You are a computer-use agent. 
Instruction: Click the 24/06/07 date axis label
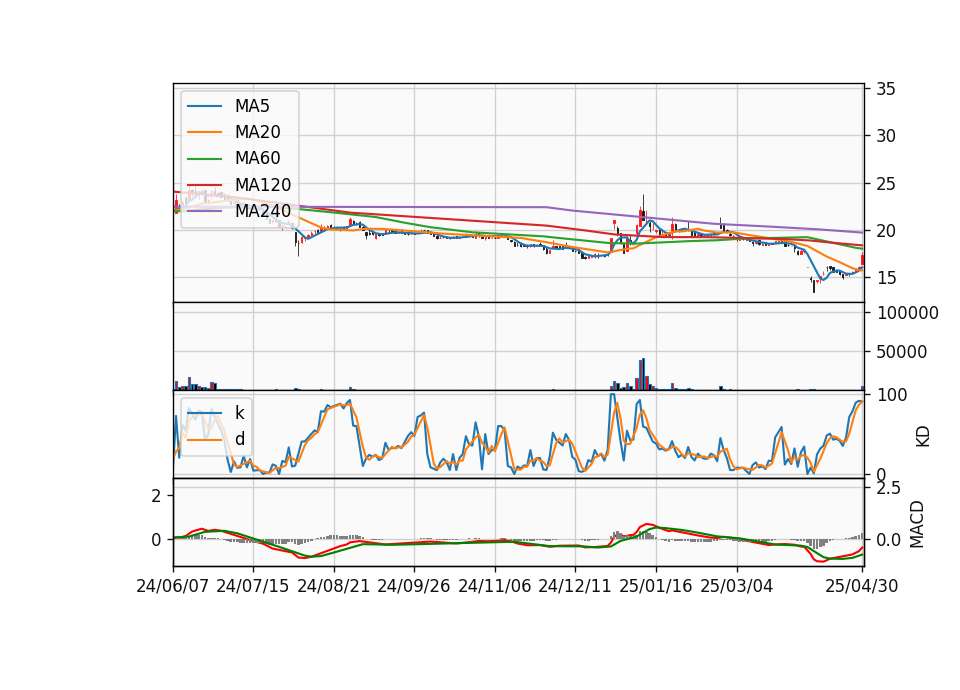click(x=173, y=587)
